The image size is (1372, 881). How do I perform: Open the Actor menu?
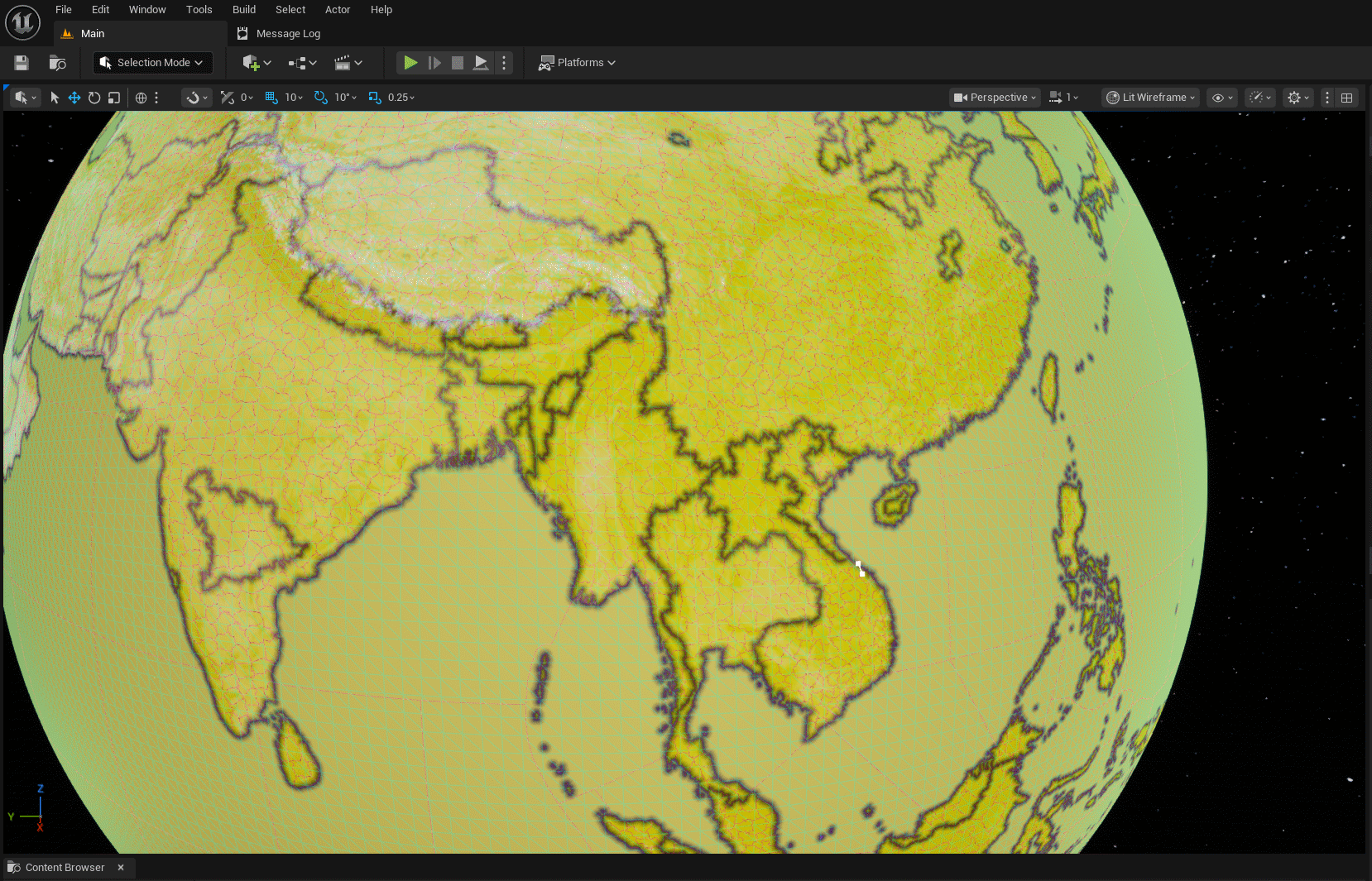(x=338, y=10)
